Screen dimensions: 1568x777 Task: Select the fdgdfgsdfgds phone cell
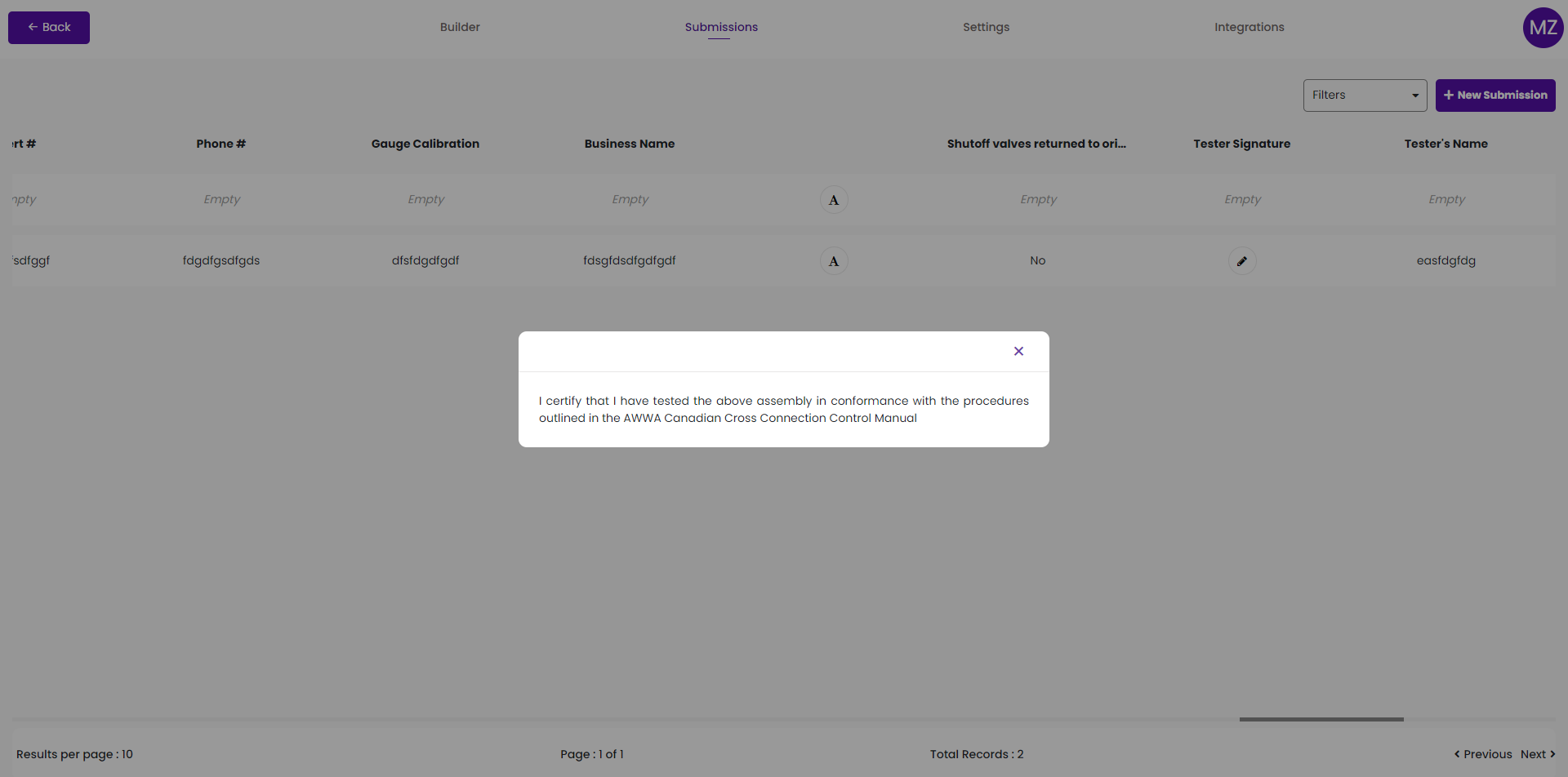[221, 260]
